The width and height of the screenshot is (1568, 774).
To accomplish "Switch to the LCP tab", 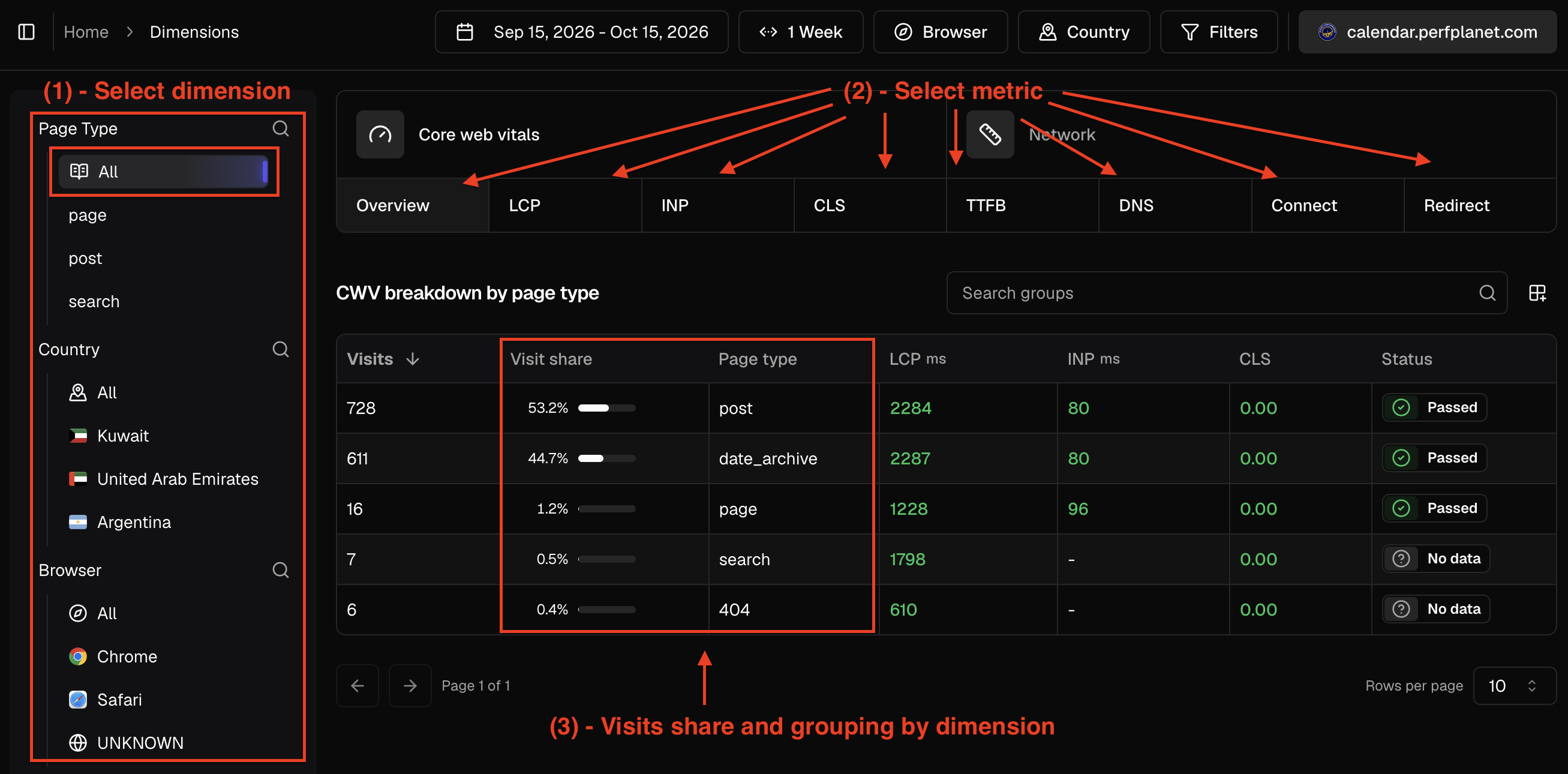I will [566, 205].
